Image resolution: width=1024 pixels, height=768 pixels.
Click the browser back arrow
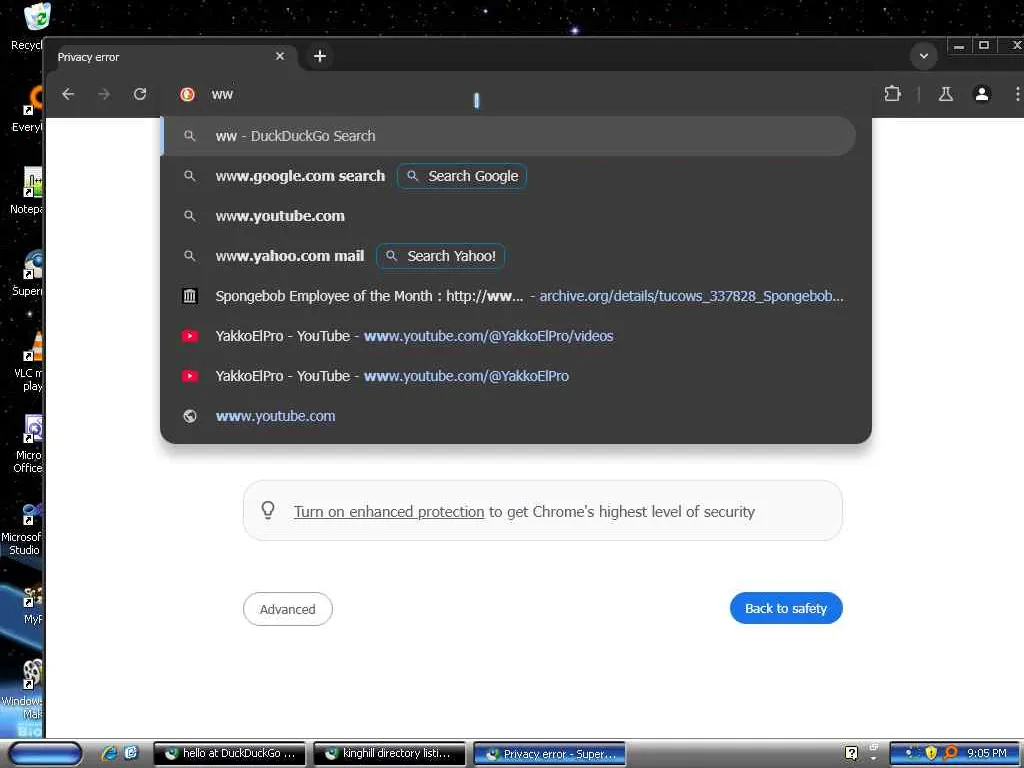68,94
